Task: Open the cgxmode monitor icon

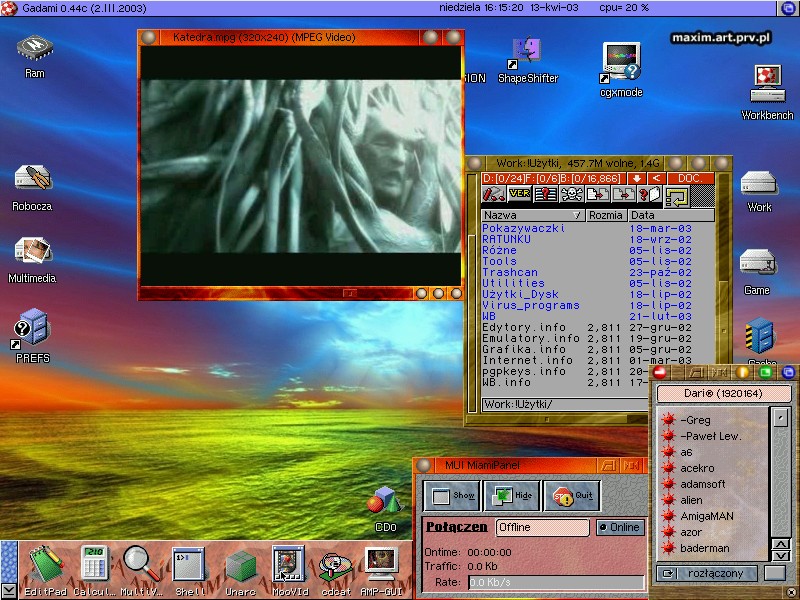Action: 621,62
